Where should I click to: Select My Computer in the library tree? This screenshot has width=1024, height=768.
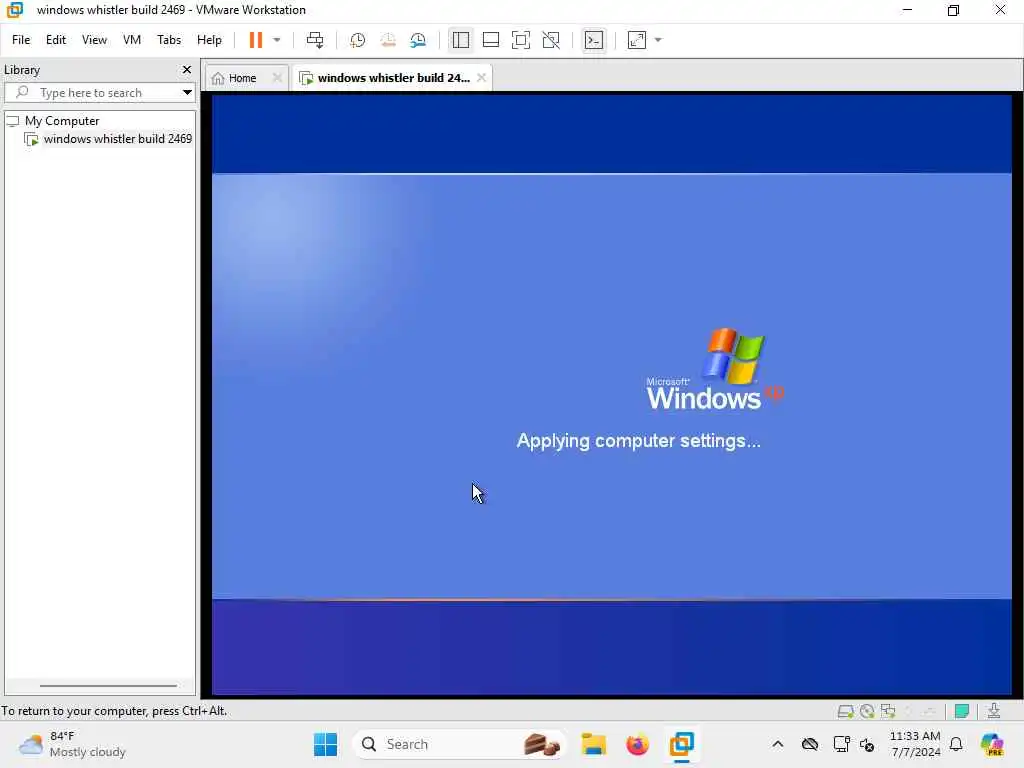tap(62, 121)
